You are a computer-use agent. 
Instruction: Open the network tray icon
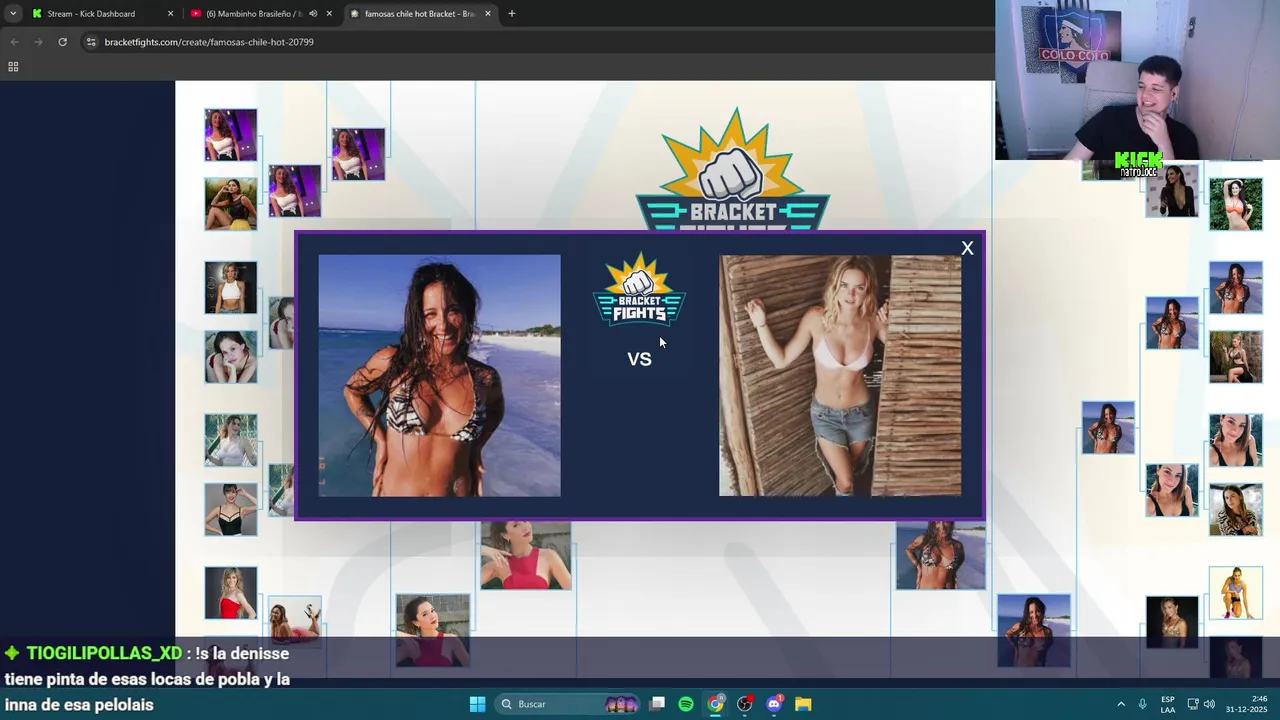[1193, 704]
